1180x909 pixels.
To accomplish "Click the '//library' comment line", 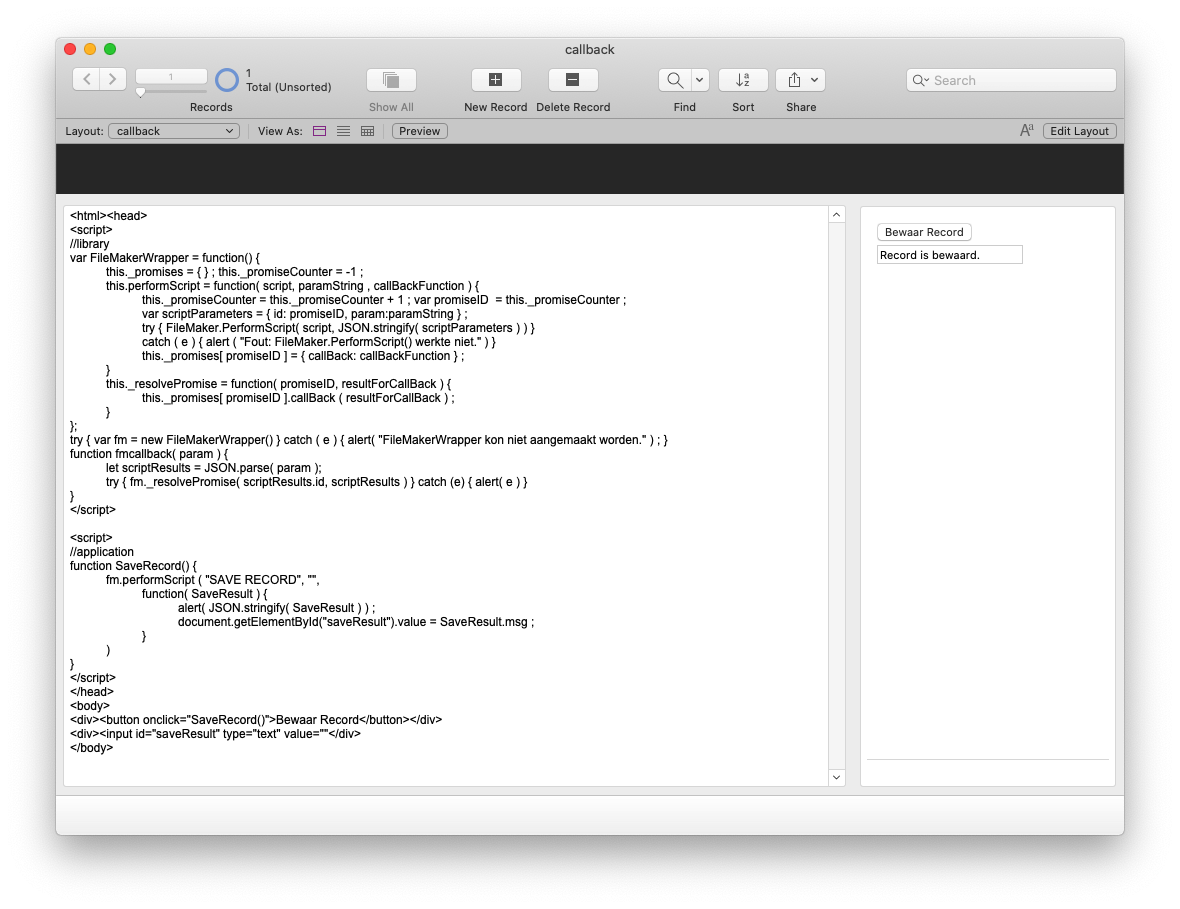I will (90, 244).
